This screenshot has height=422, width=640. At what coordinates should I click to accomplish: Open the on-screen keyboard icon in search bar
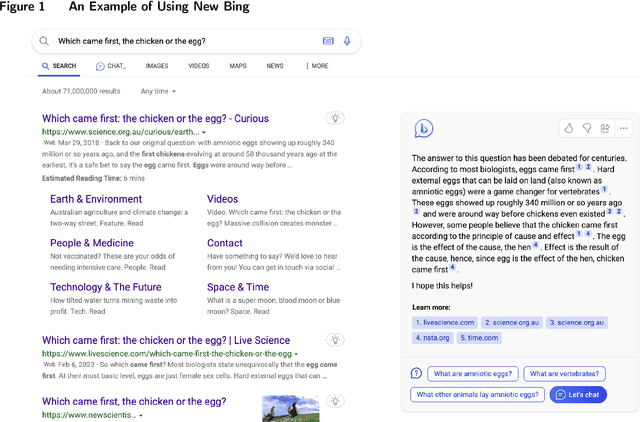click(328, 41)
